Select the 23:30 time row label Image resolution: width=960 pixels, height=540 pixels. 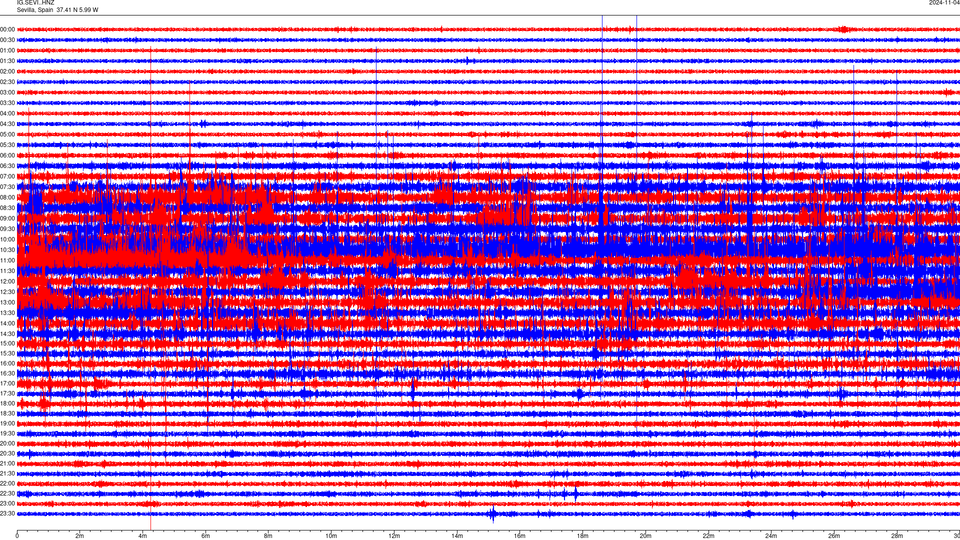7,513
